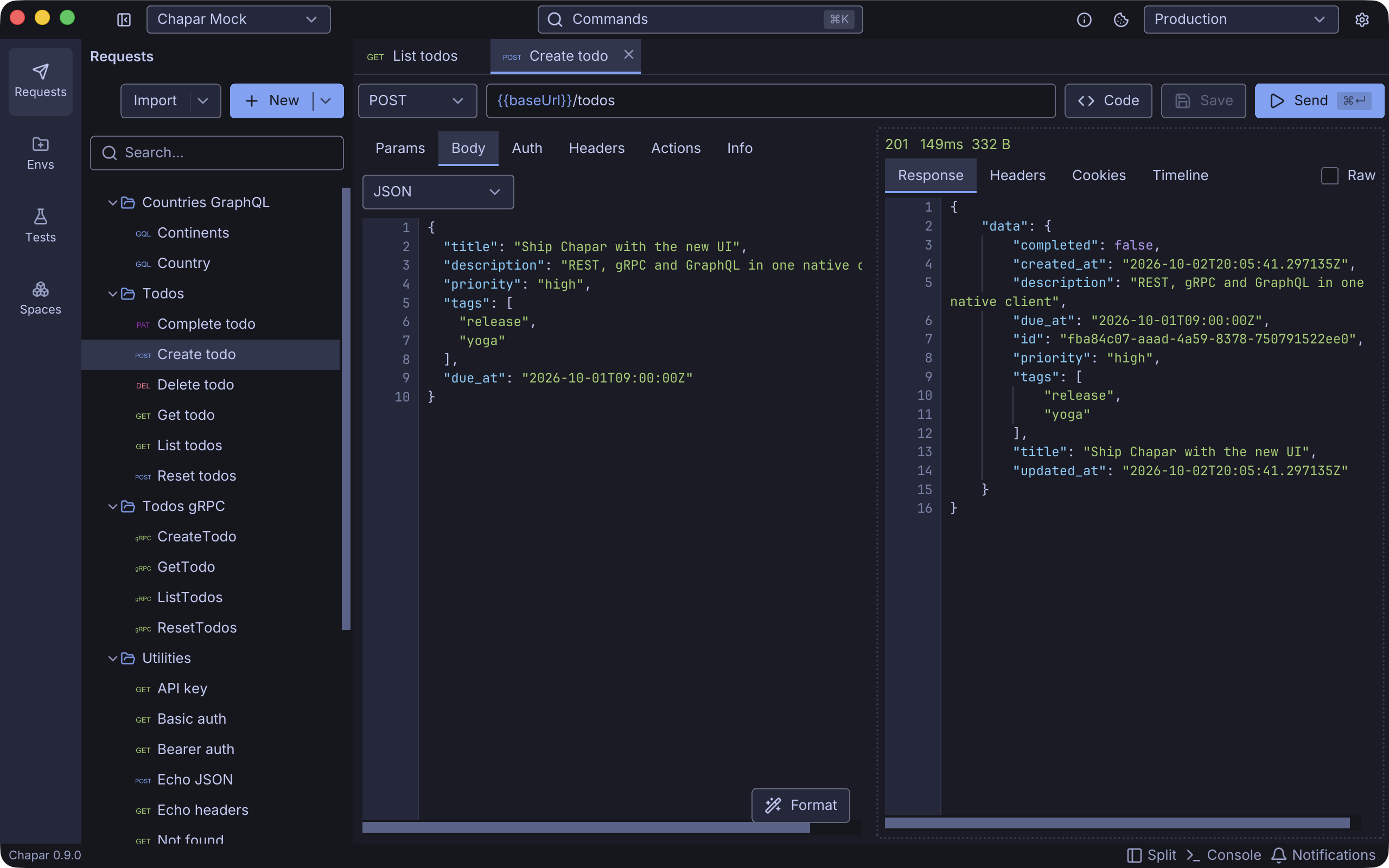
Task: Open the Requests sidebar section
Action: tap(40, 81)
